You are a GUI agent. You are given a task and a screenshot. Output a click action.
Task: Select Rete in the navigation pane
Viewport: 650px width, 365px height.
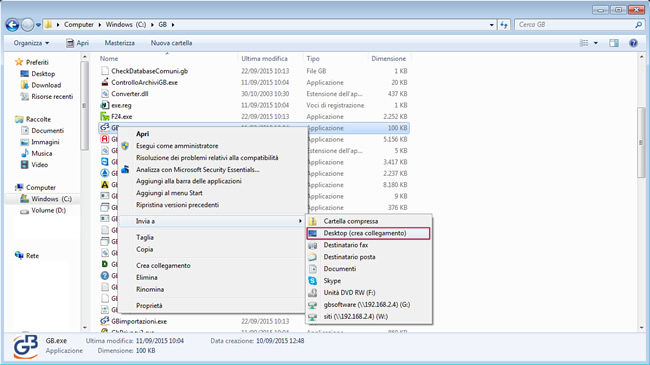(x=32, y=256)
